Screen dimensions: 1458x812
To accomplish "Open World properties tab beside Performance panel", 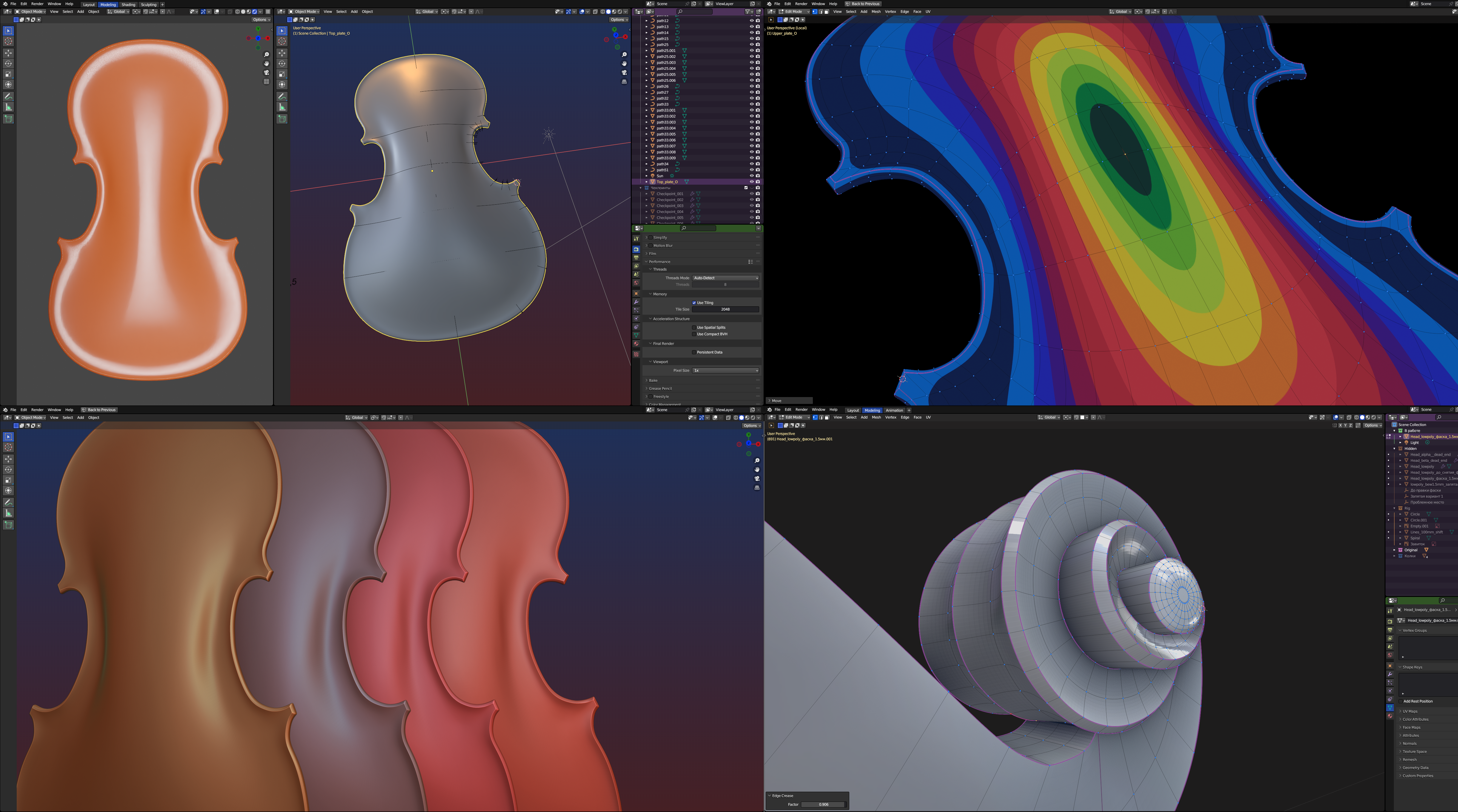I will pos(636,283).
